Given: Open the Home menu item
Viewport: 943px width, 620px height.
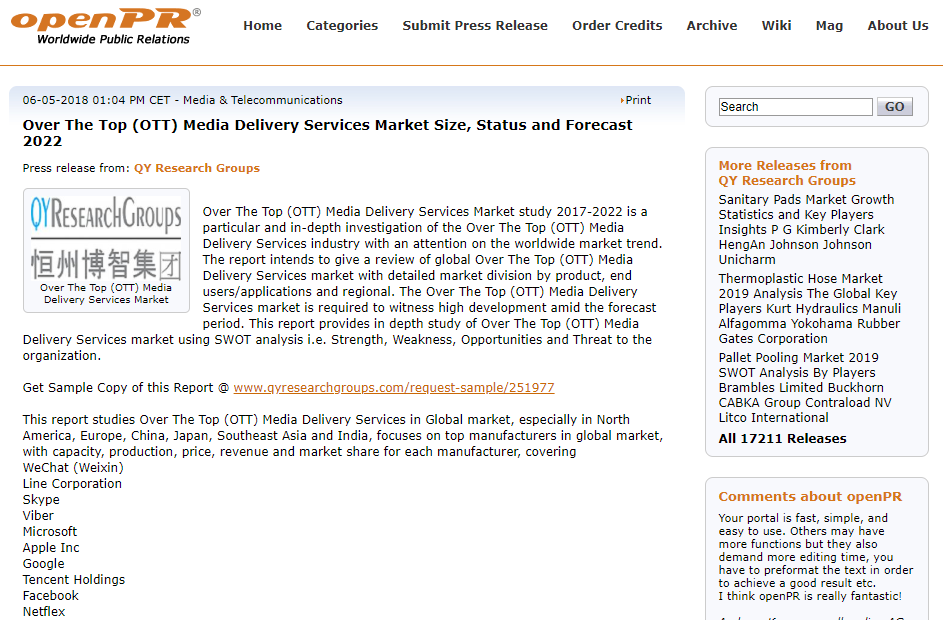Looking at the screenshot, I should click(x=262, y=25).
